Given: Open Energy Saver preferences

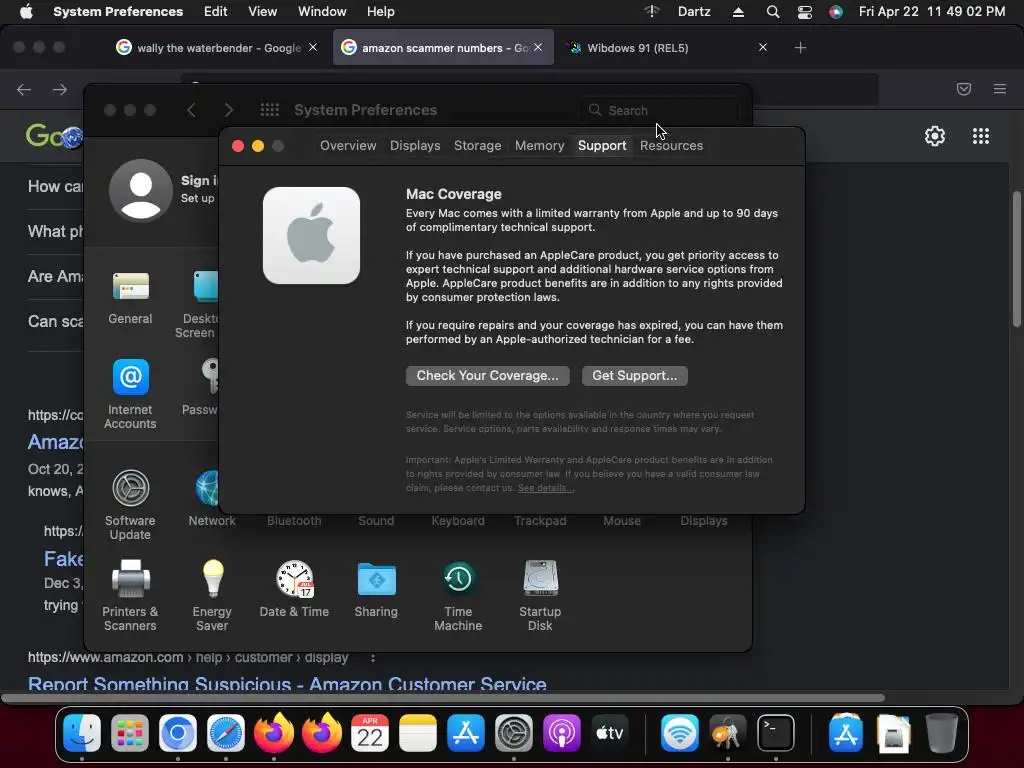Looking at the screenshot, I should (x=212, y=596).
